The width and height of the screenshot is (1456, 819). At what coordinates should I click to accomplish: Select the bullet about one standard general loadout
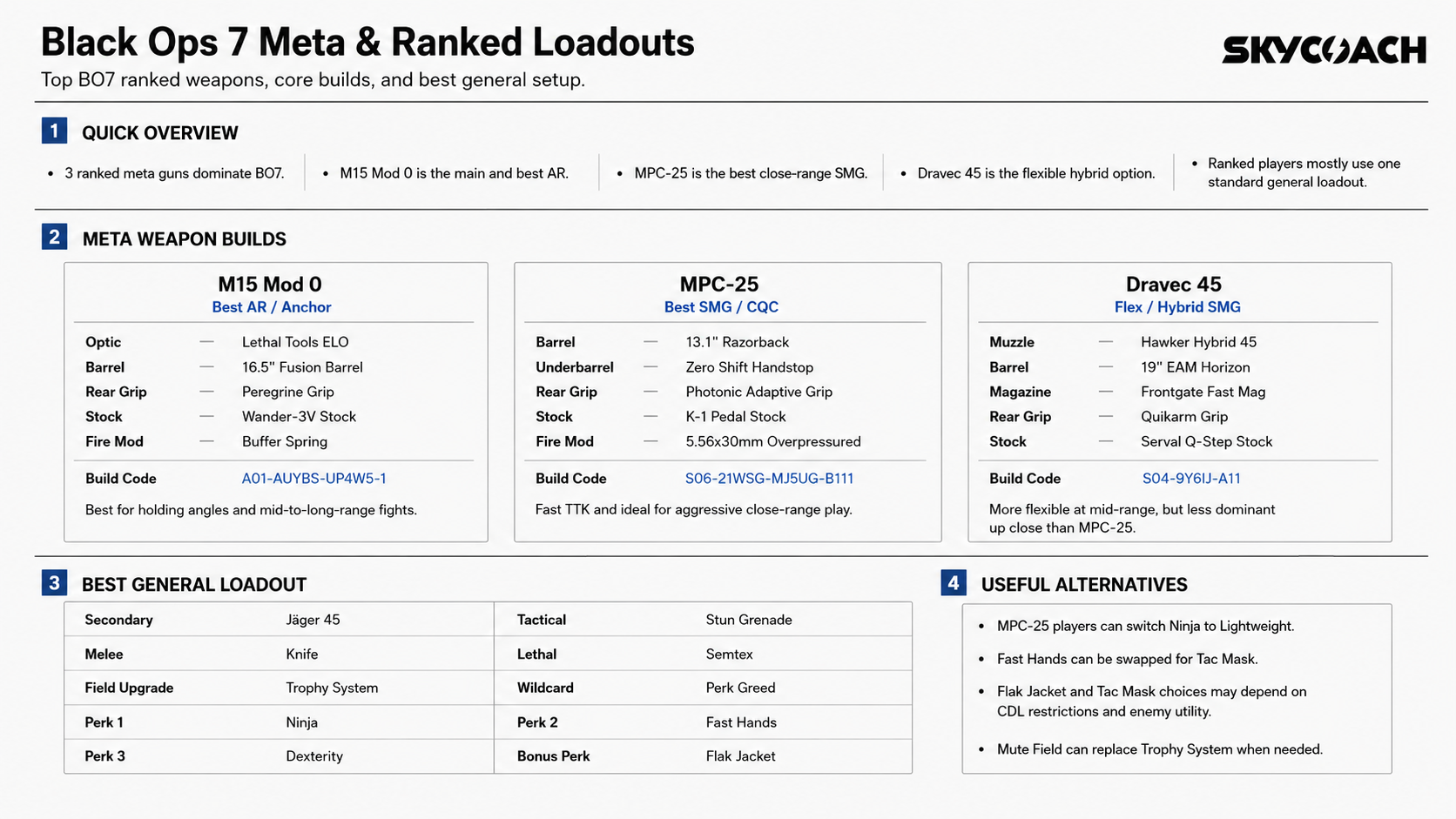tap(1304, 172)
